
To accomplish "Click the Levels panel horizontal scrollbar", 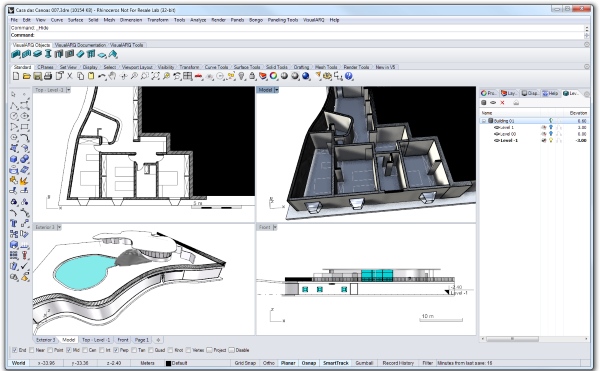I will pos(512,339).
